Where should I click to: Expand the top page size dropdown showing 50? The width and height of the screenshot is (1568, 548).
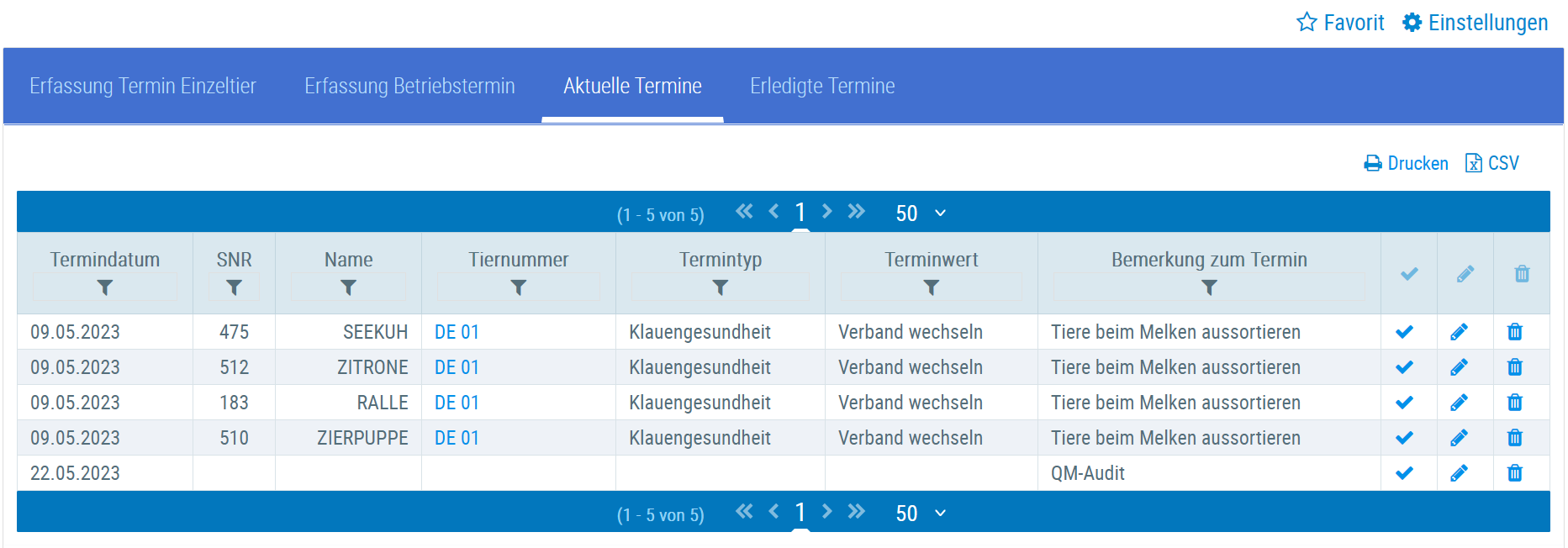[x=921, y=213]
